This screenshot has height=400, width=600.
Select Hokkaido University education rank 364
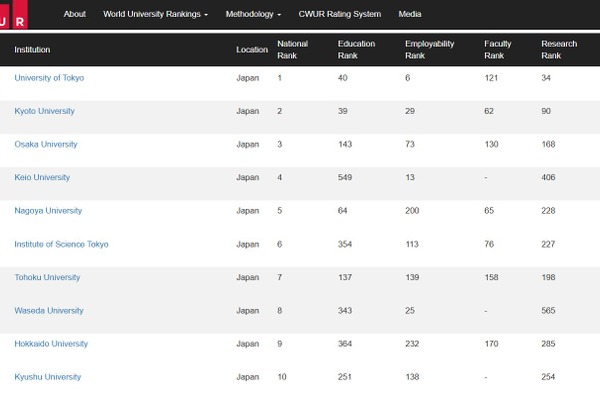pyautogui.click(x=345, y=344)
